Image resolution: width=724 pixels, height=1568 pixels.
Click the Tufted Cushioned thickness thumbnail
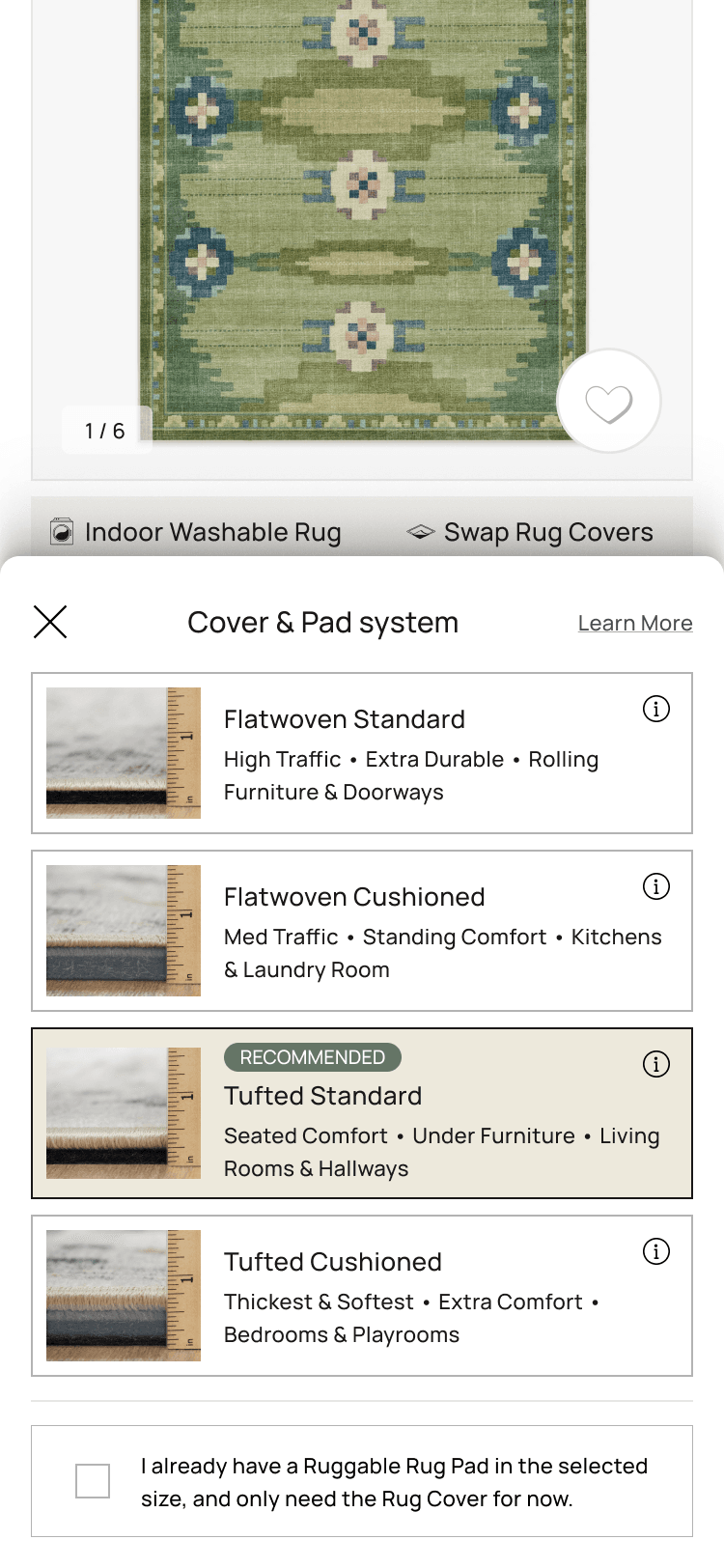click(x=124, y=1296)
